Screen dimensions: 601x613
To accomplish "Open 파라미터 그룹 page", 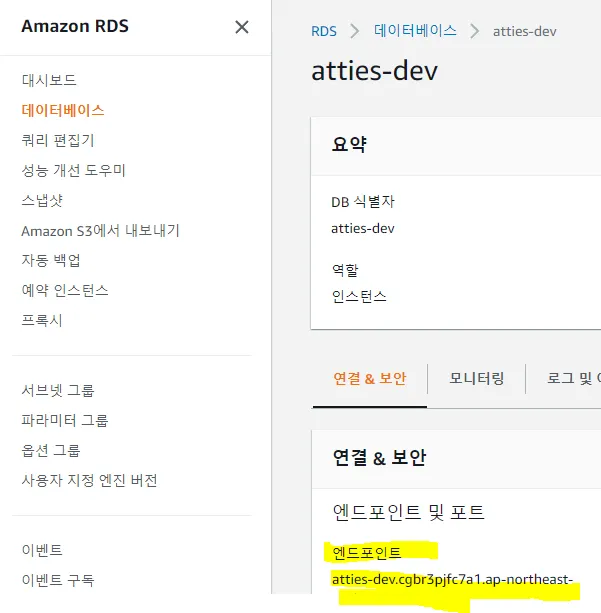I will (65, 420).
